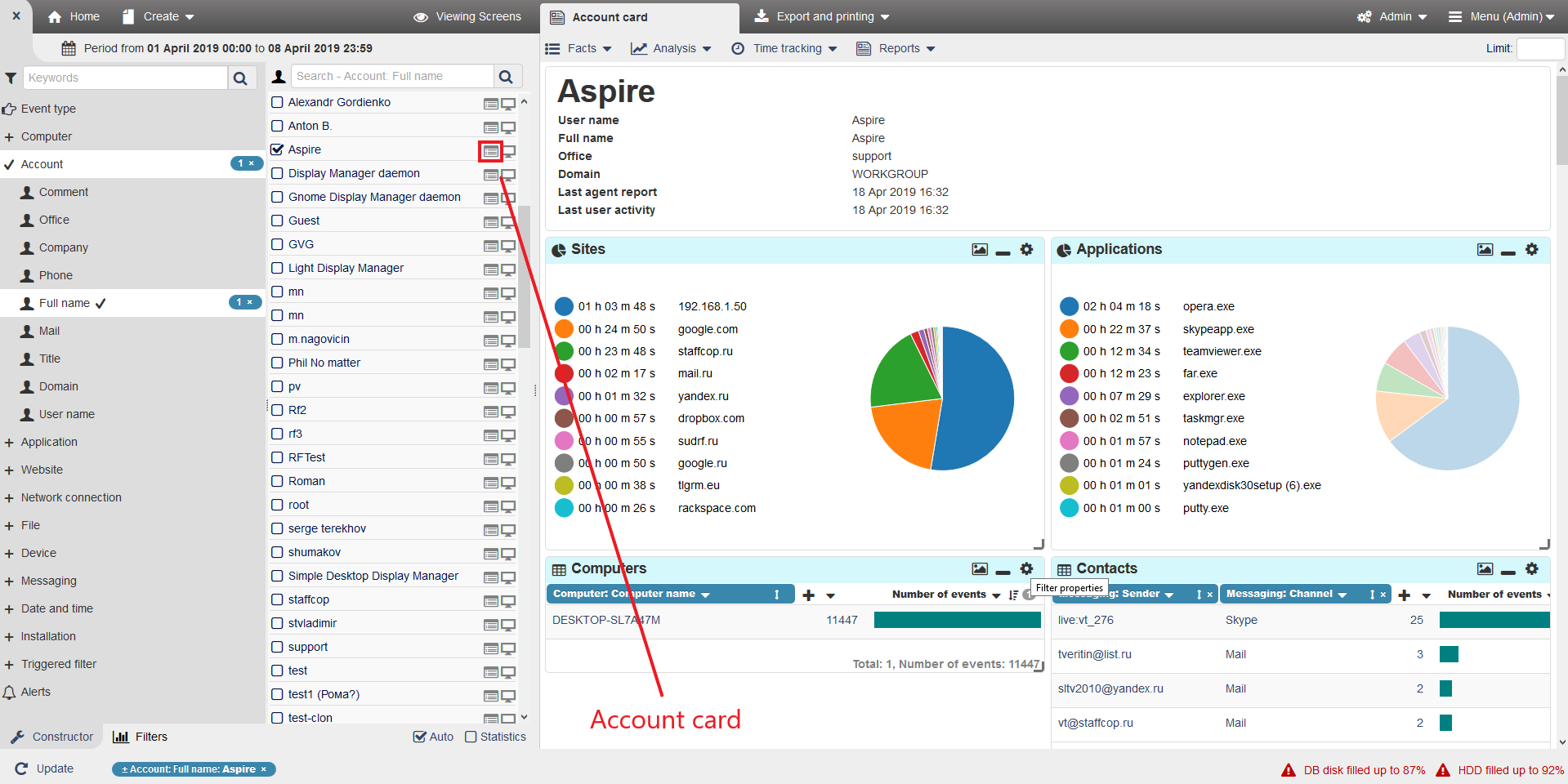This screenshot has width=1568, height=784.
Task: Minimize the Applications widget
Action: click(1508, 251)
